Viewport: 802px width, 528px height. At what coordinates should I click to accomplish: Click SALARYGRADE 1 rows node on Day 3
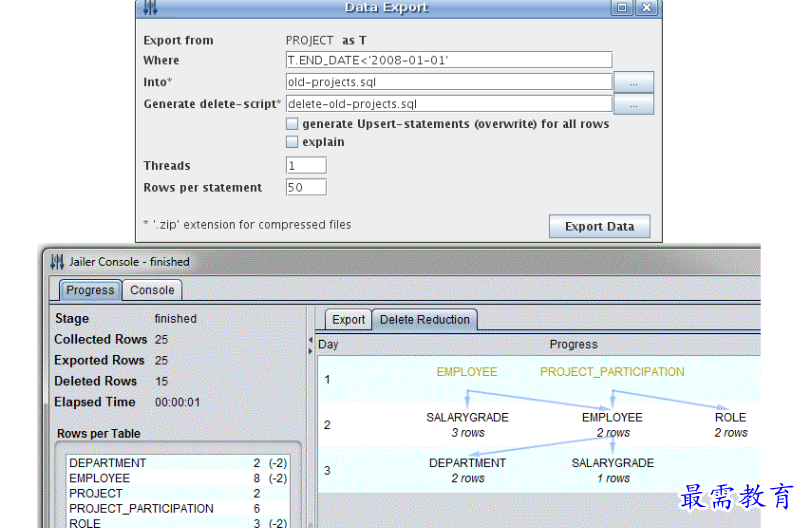point(613,470)
